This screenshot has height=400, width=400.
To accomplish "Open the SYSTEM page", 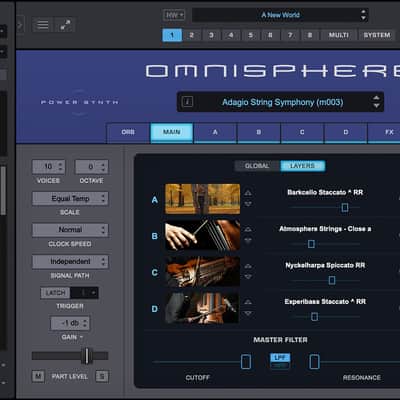I will point(377,35).
